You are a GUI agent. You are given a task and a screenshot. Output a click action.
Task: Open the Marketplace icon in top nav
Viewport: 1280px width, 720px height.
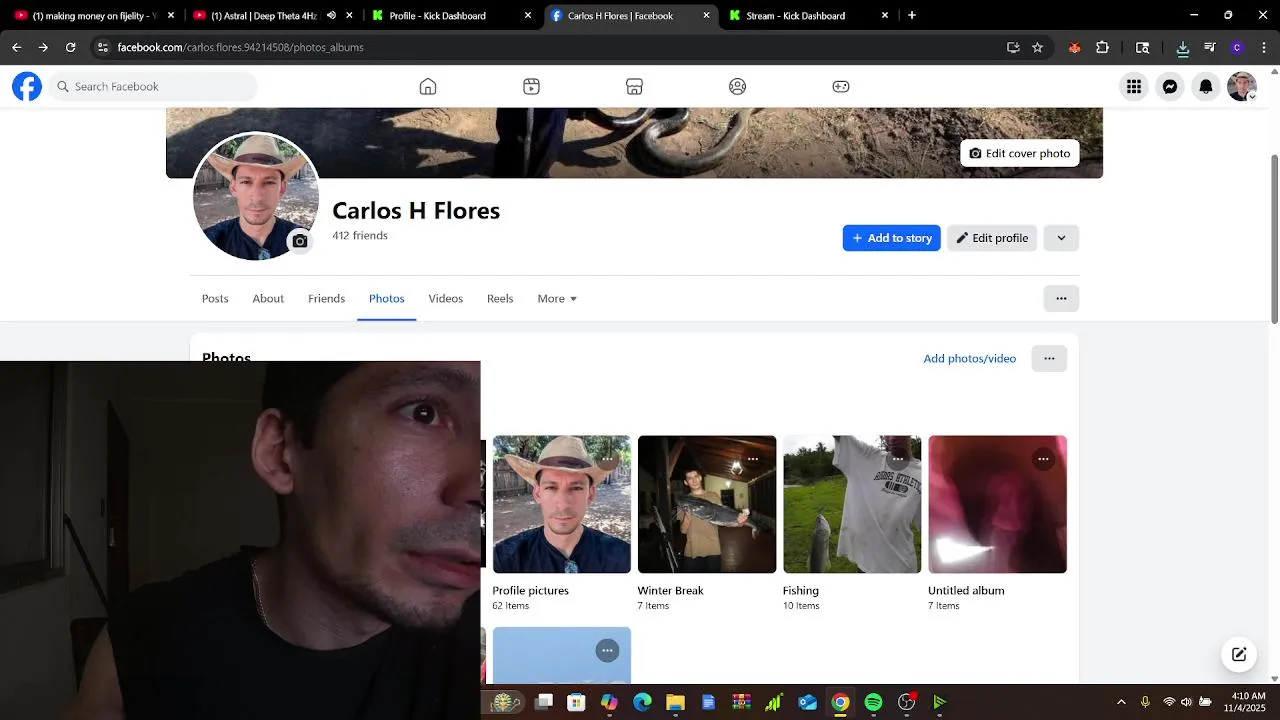[634, 86]
